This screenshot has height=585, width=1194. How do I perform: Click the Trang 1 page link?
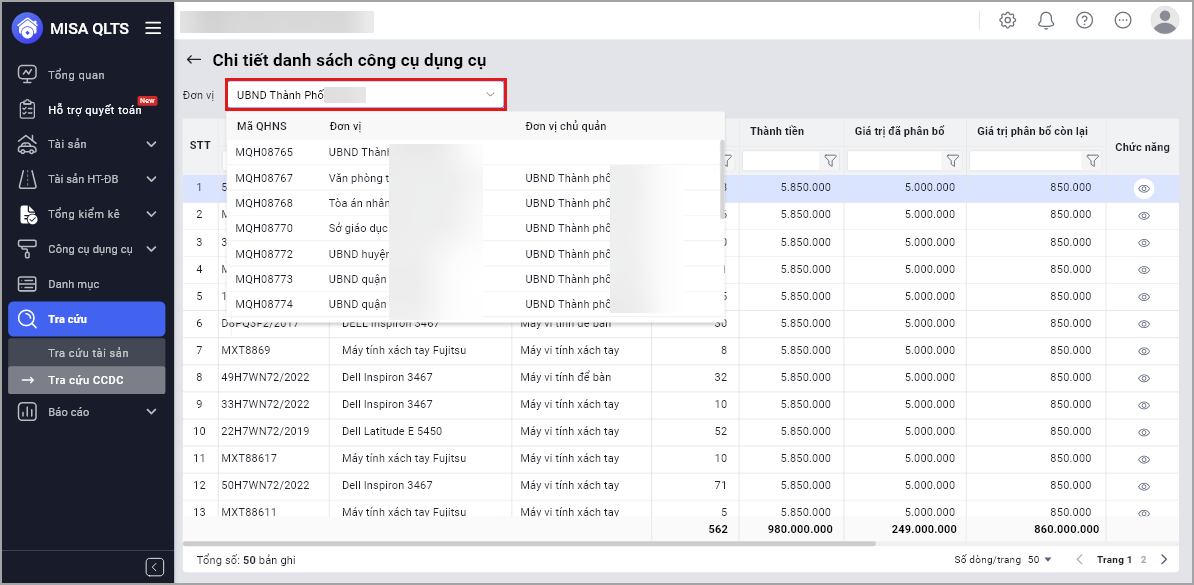[x=1114, y=560]
